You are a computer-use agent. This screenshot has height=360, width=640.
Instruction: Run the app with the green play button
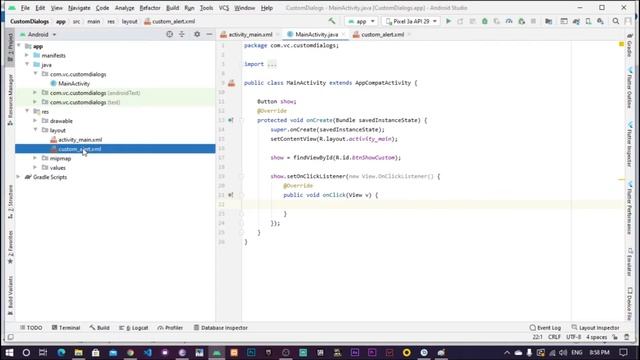pyautogui.click(x=448, y=21)
